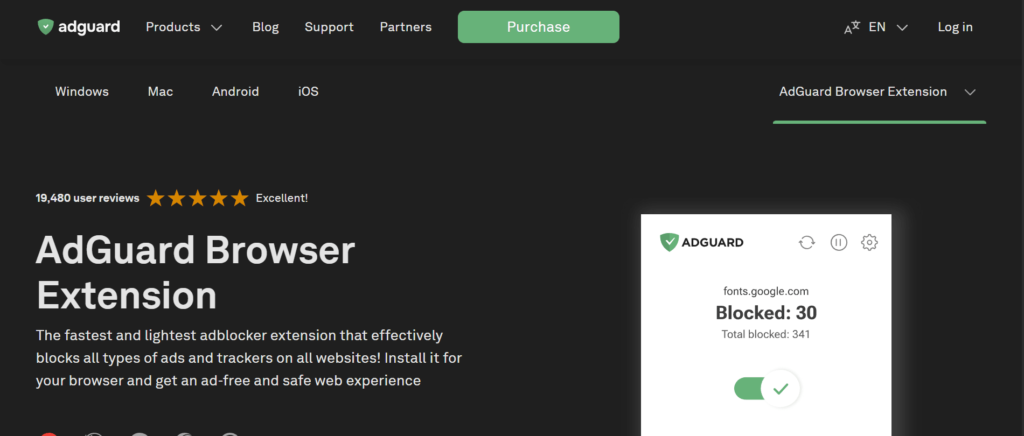Open the Blog page
1024x436 pixels.
coord(266,27)
